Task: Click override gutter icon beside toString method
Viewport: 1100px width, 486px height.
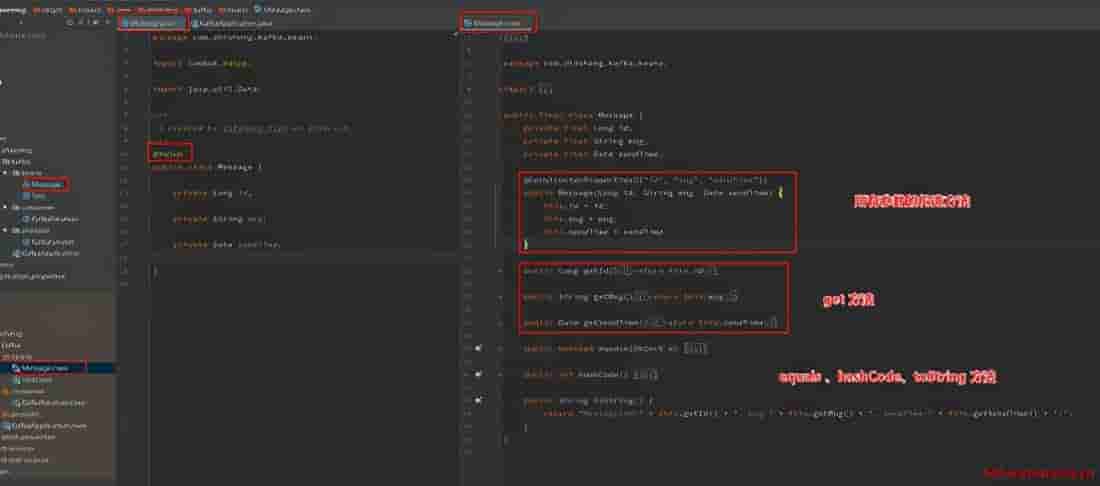Action: [480, 399]
